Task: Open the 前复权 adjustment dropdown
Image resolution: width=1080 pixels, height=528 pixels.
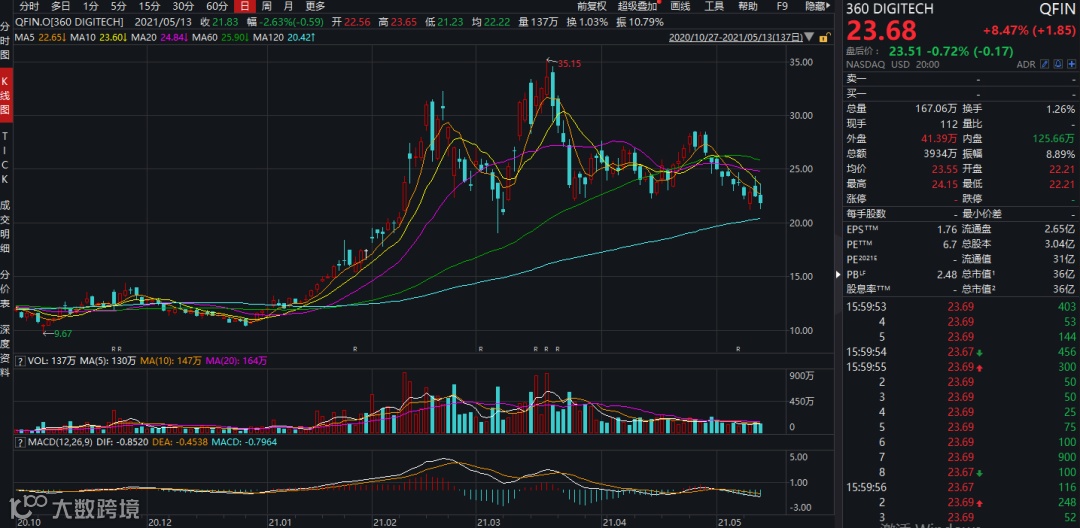Action: coord(592,7)
